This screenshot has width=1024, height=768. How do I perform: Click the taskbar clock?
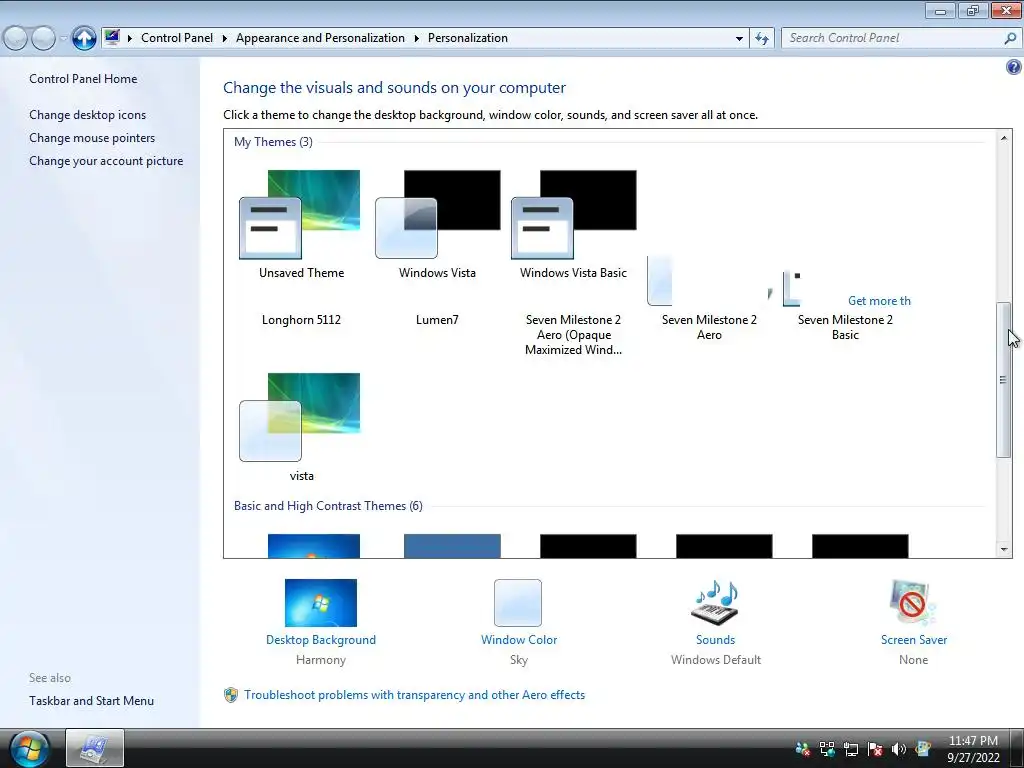coord(973,749)
